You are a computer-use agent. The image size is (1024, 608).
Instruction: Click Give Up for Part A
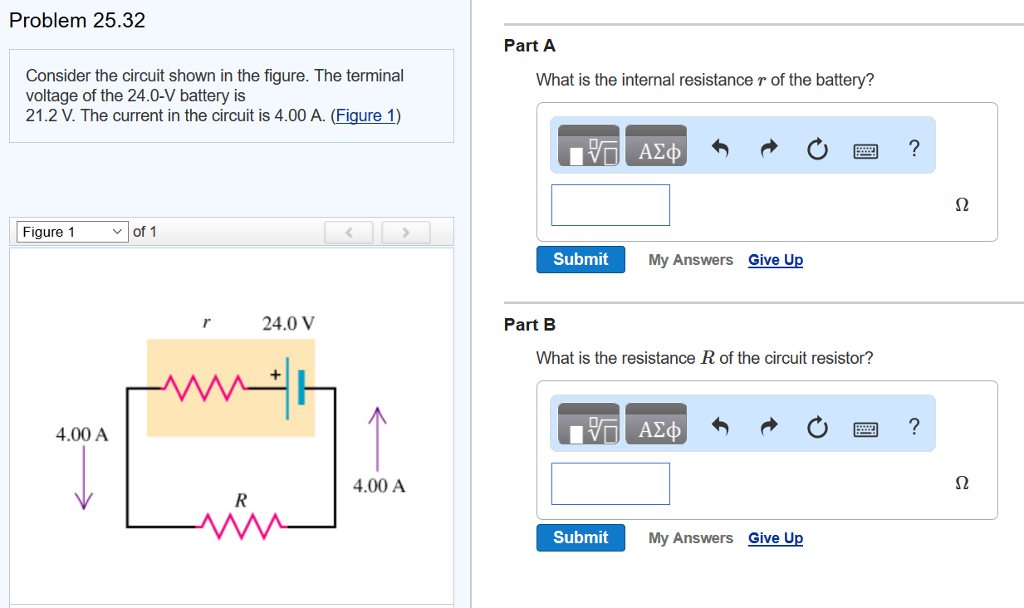775,259
